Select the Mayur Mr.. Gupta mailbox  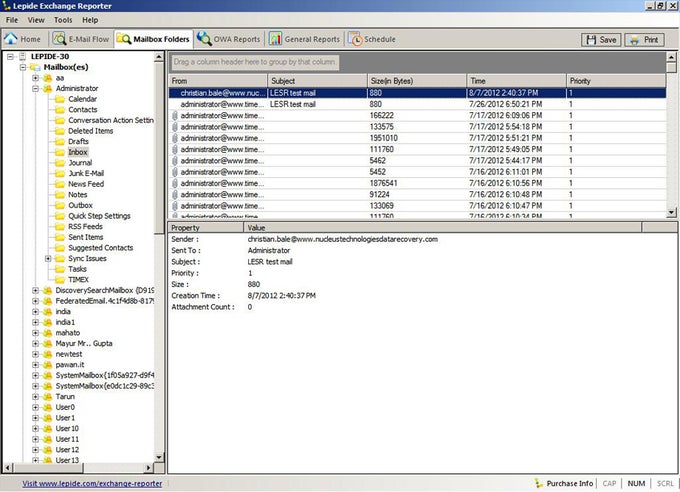tap(84, 344)
